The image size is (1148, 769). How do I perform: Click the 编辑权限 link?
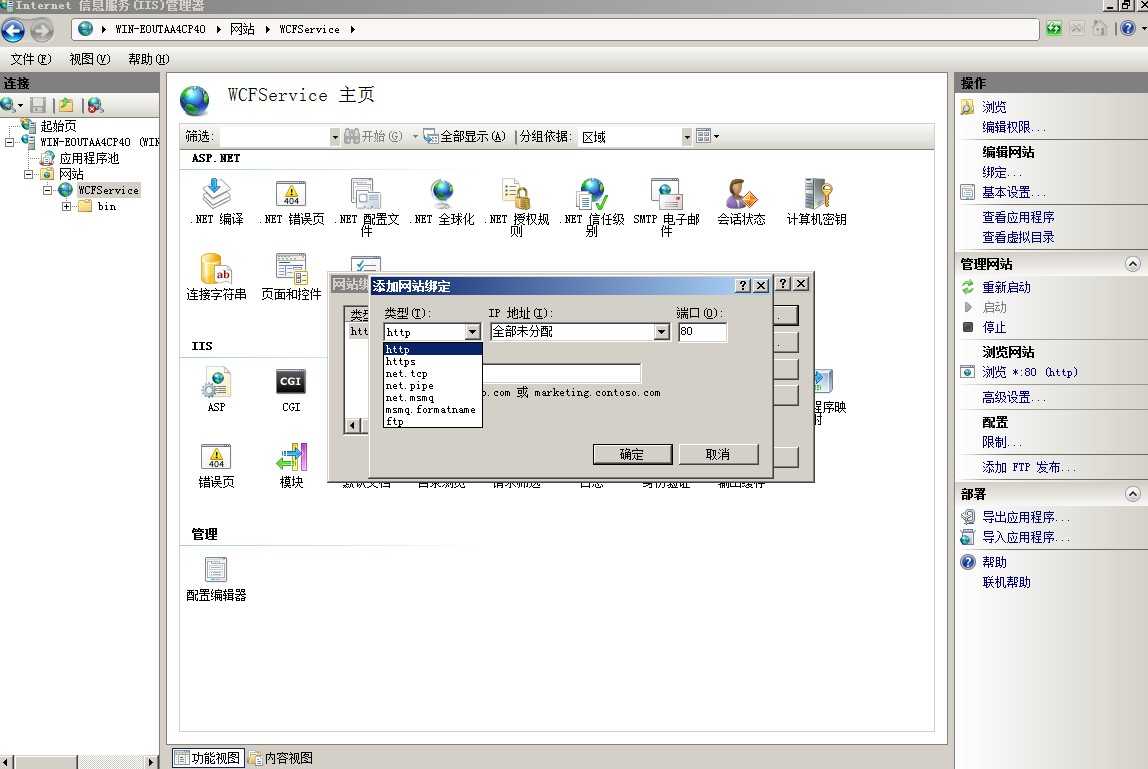click(x=1013, y=127)
